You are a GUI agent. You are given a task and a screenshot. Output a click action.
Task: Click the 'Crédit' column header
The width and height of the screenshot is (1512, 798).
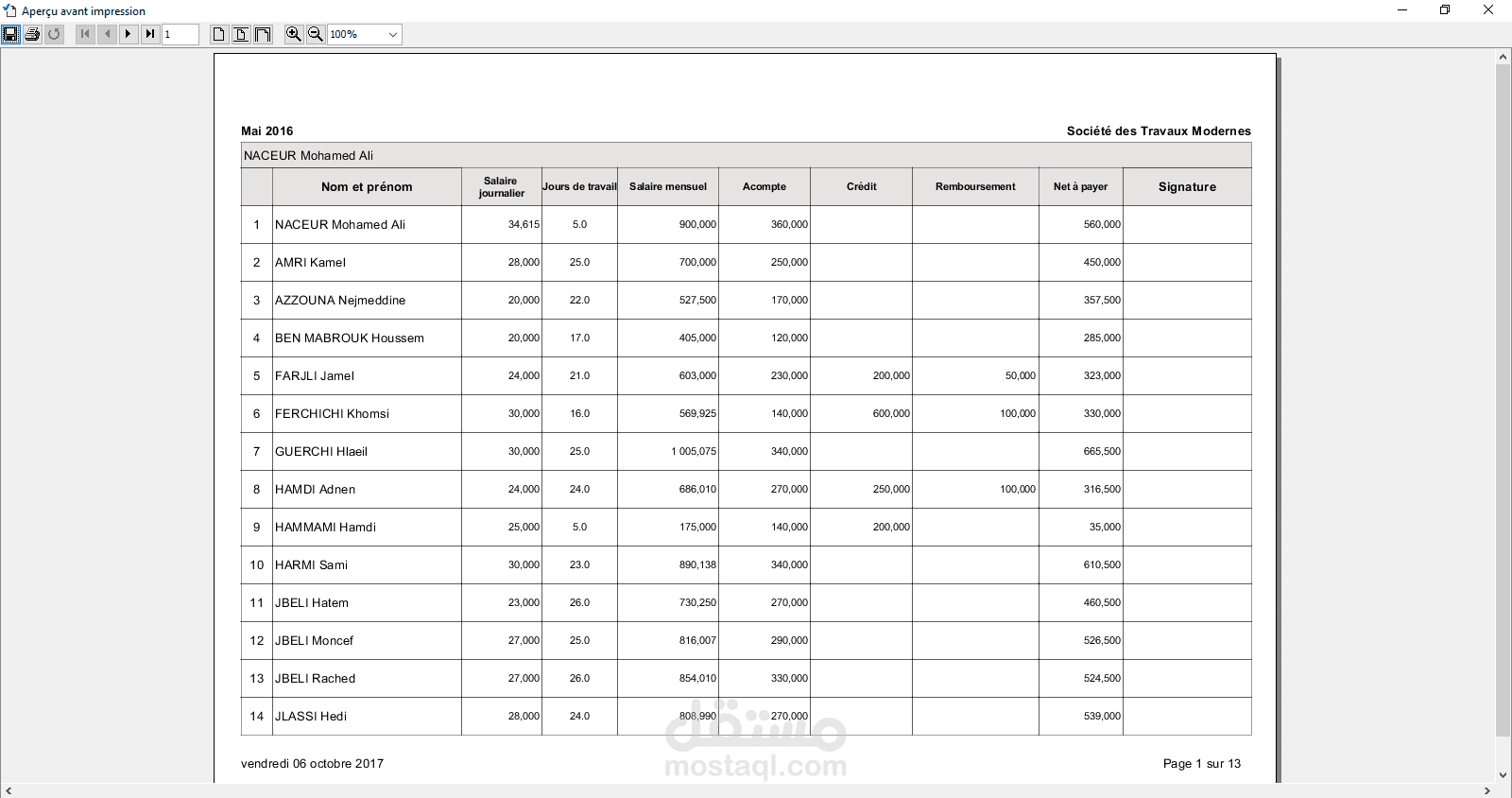coord(861,186)
